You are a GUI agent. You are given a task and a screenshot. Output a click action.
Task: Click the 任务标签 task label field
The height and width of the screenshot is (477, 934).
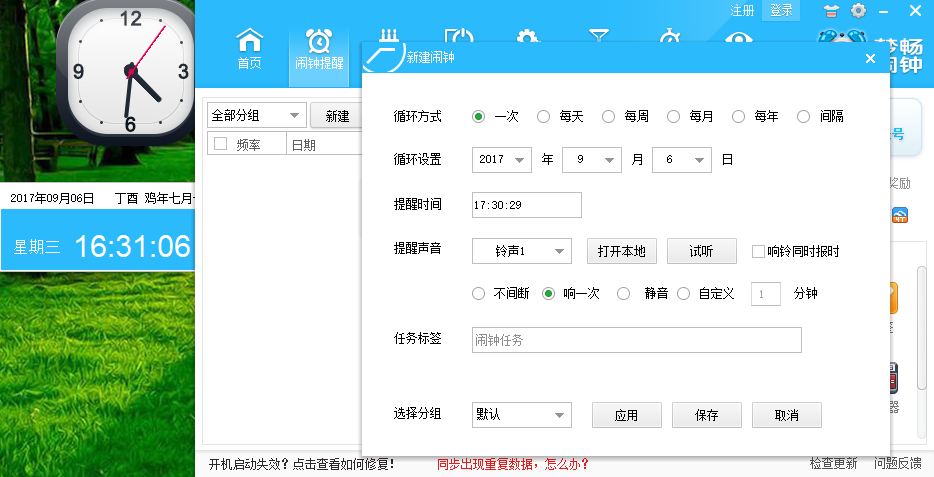click(x=636, y=340)
